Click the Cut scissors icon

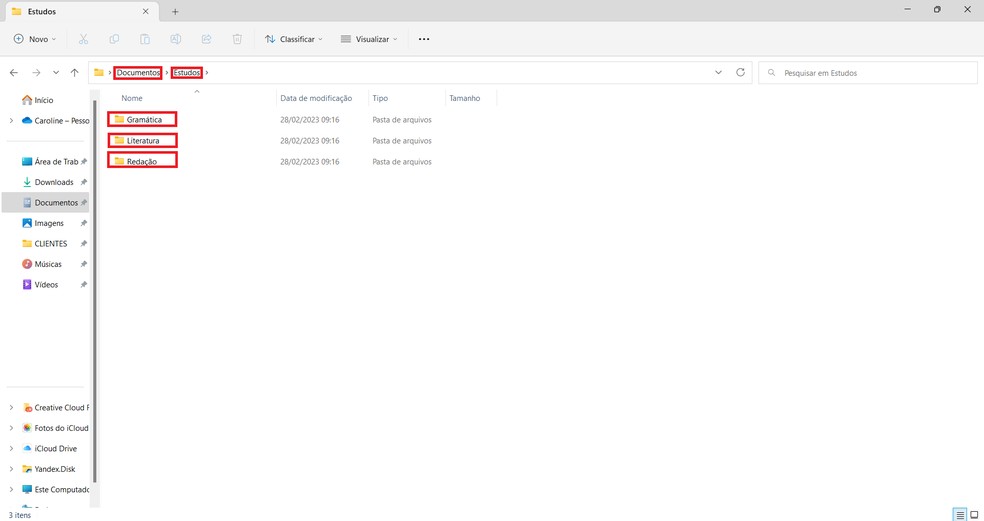pyautogui.click(x=83, y=39)
